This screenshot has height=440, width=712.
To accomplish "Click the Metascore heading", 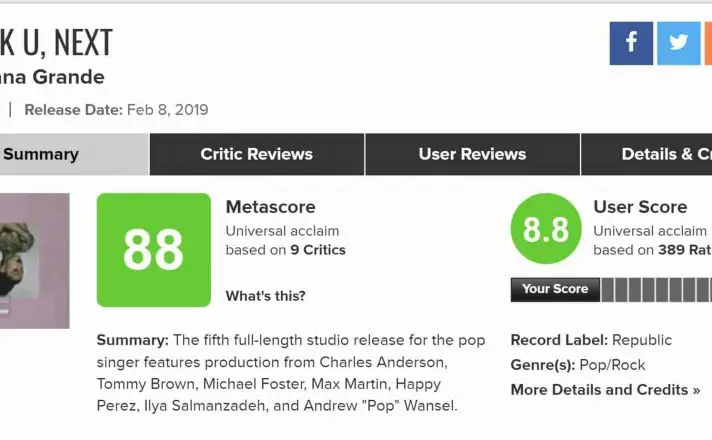I will 270,207.
